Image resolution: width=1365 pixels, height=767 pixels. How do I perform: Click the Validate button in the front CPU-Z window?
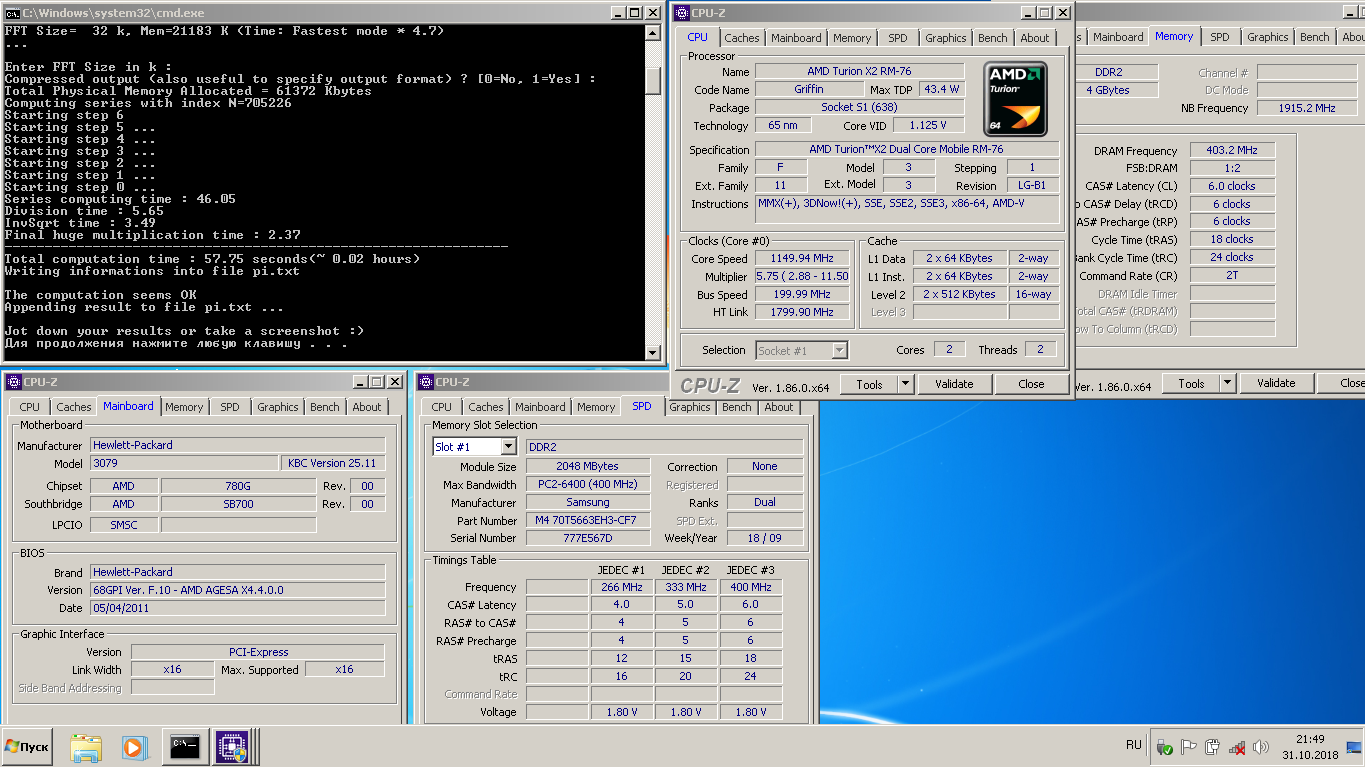[x=954, y=384]
